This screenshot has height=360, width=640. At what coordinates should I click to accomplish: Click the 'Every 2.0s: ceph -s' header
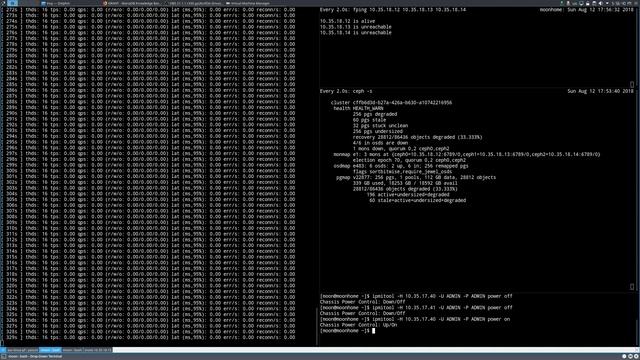[x=346, y=91]
